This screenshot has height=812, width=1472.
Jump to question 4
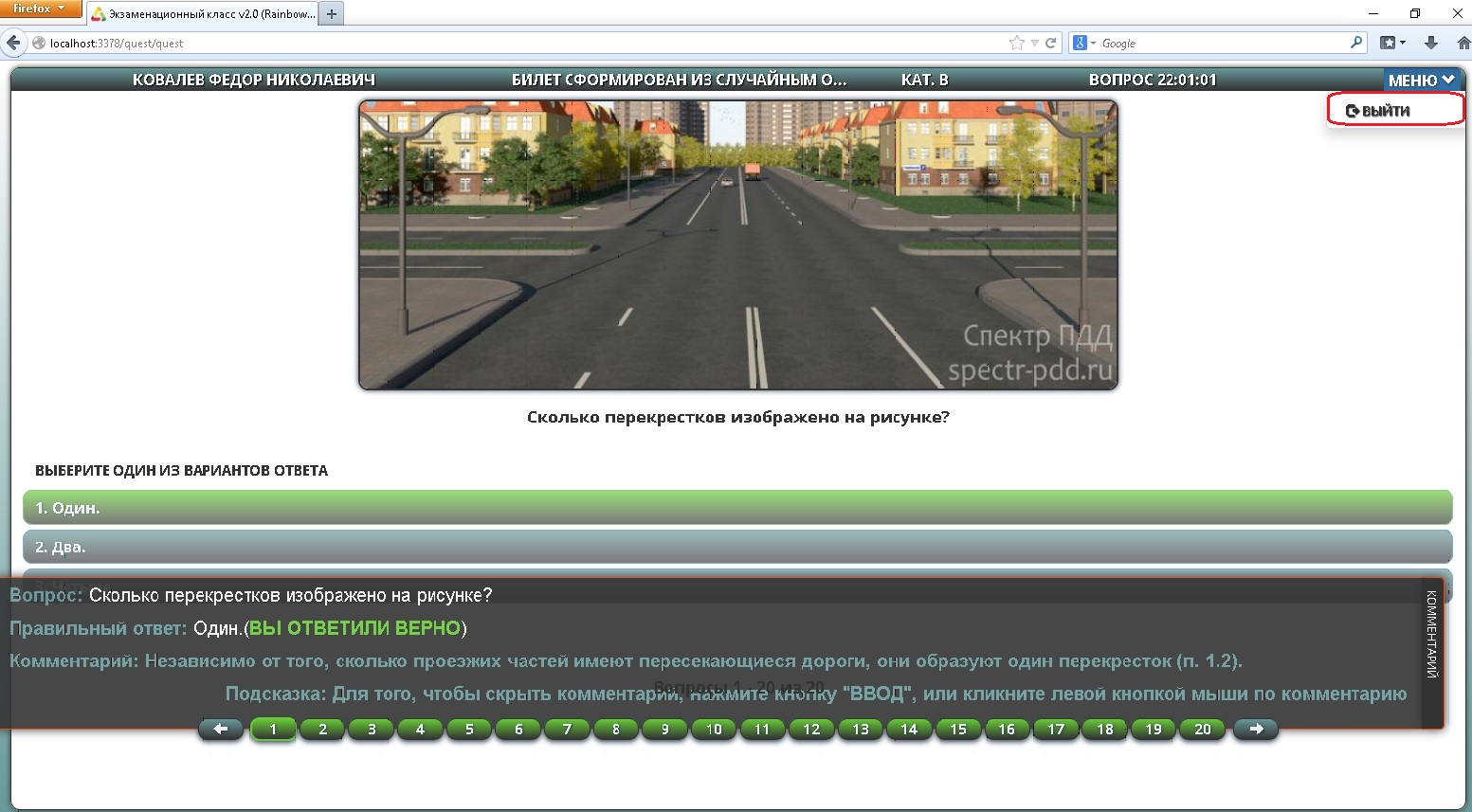pos(420,729)
